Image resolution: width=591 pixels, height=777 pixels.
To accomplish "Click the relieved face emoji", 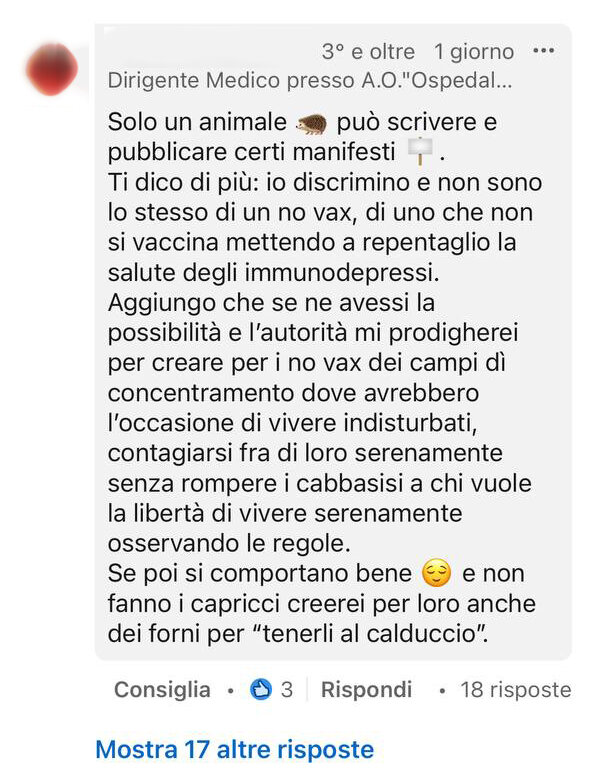I will click(x=436, y=573).
